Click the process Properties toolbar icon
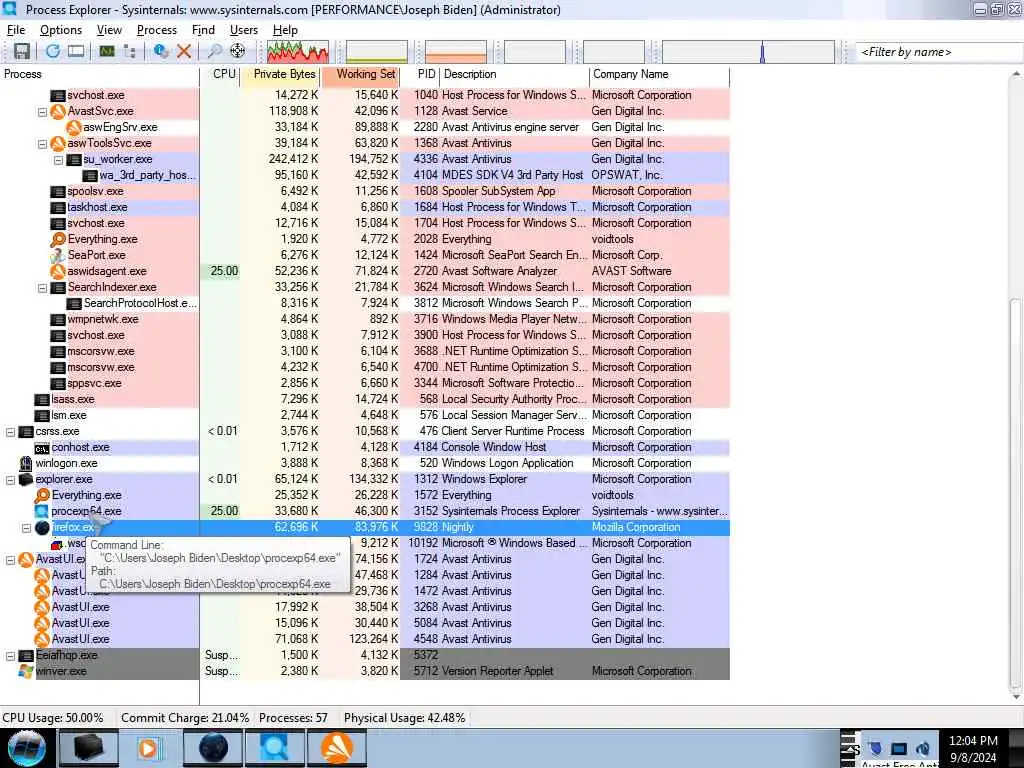Screen dimensions: 1024x768 (x=161, y=51)
